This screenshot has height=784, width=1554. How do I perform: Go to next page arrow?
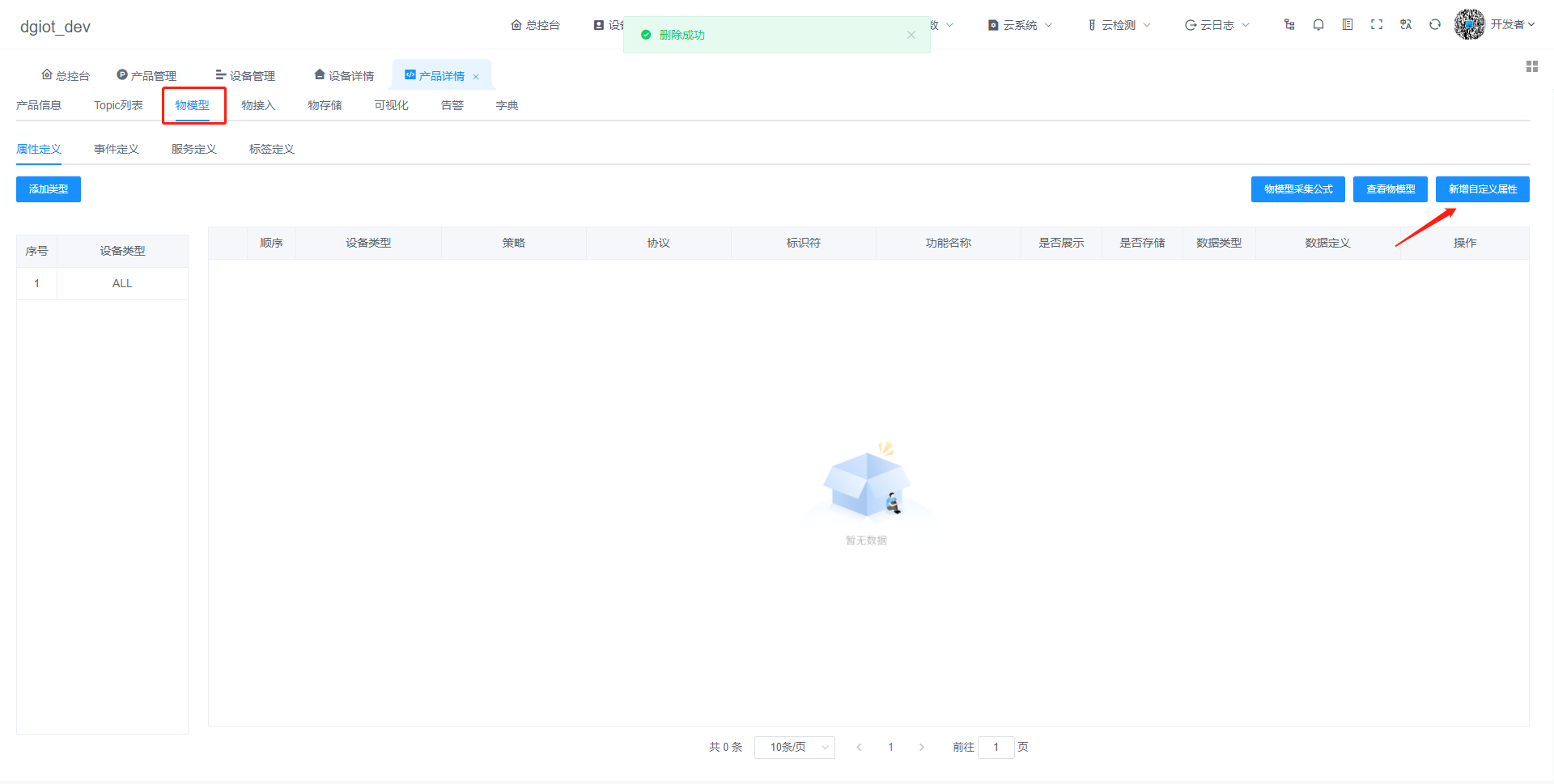coord(922,748)
